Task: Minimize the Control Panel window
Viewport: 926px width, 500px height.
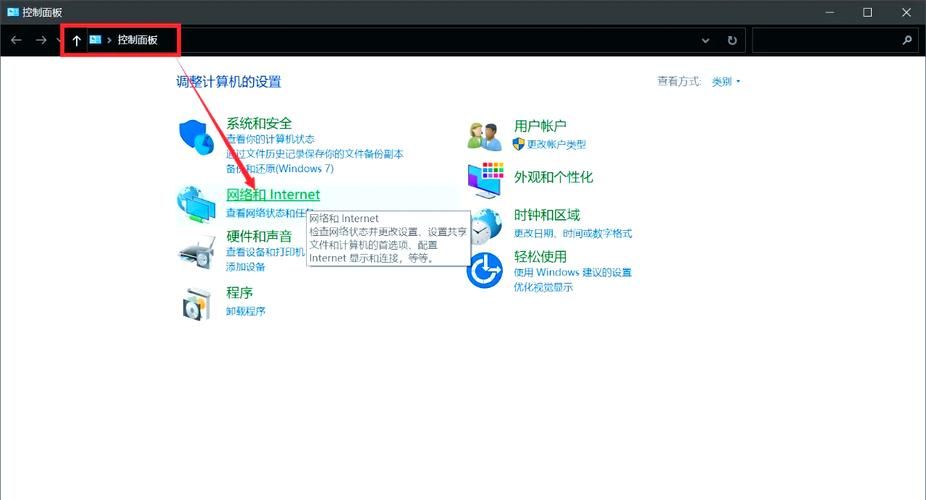Action: [830, 12]
